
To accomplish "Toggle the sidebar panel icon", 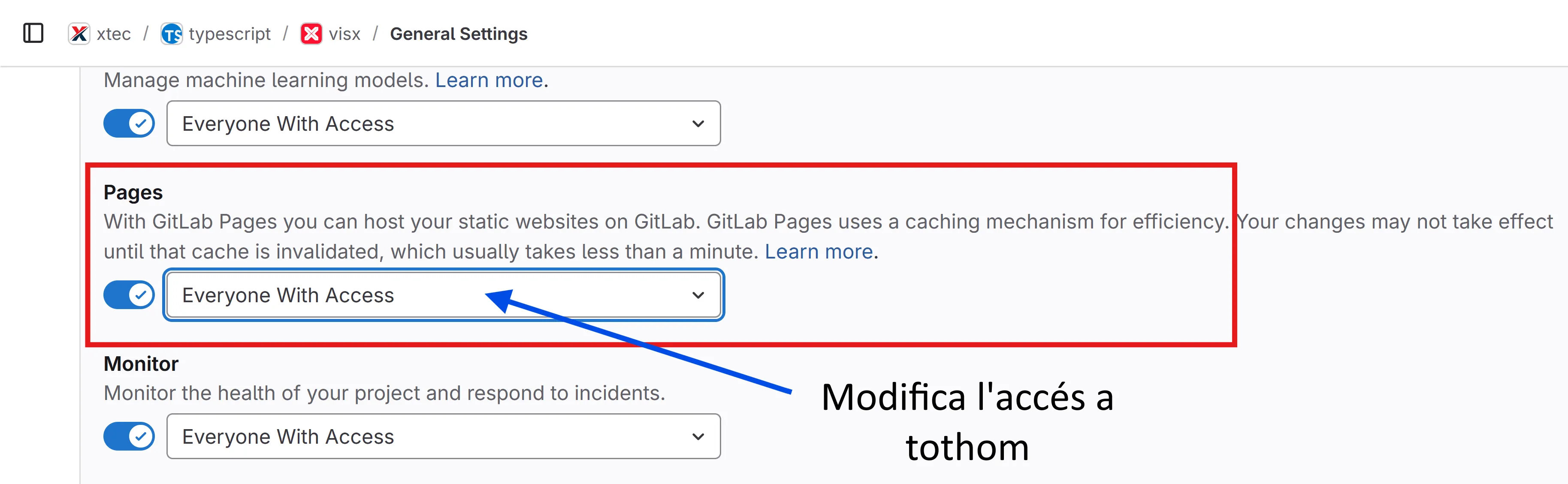I will (x=33, y=33).
